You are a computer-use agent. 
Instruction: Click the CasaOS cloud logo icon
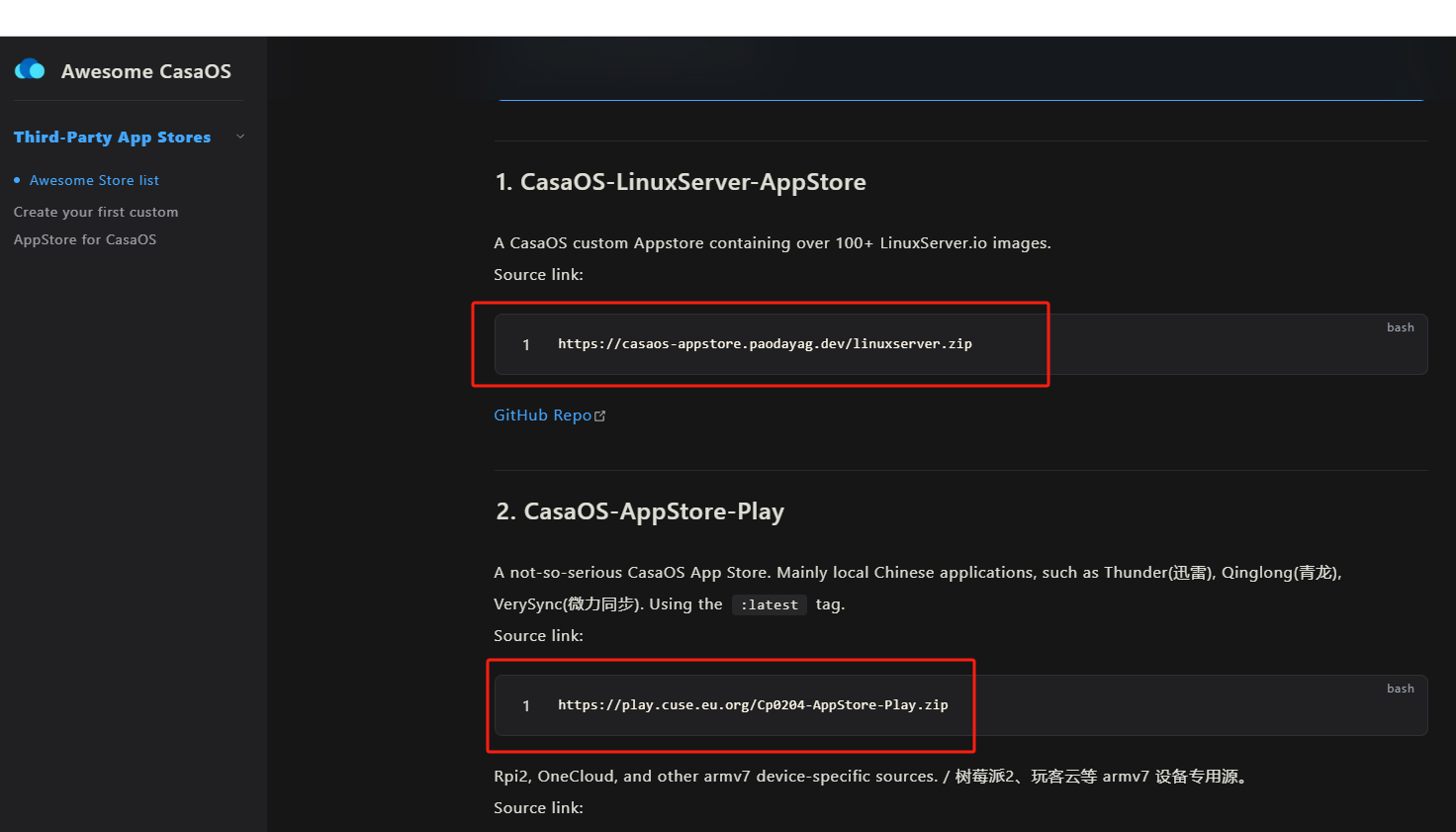click(x=30, y=69)
